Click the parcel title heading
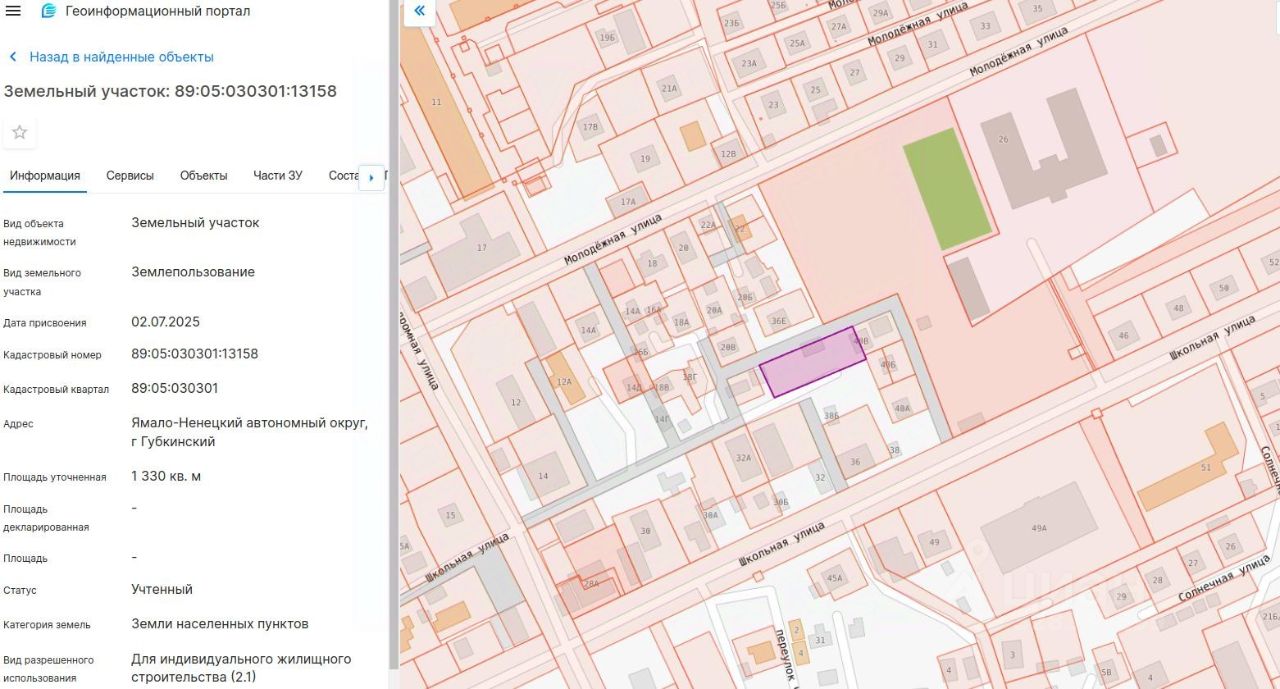Viewport: 1280px width, 689px height. (170, 91)
